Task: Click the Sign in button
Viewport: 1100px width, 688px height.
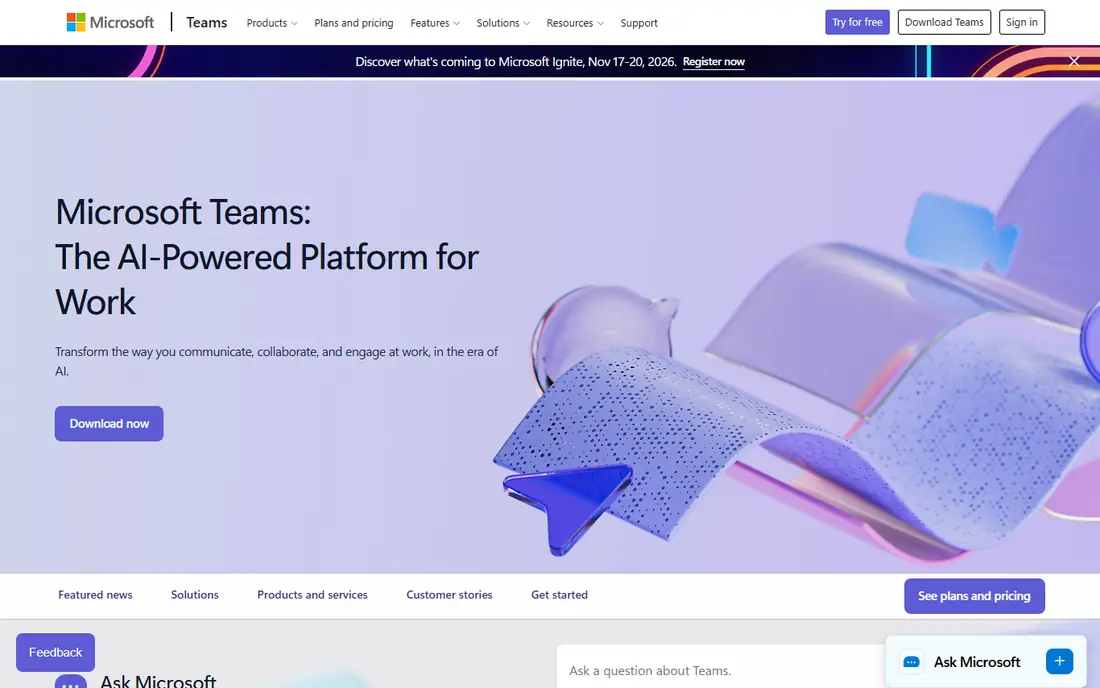Action: (x=1021, y=22)
